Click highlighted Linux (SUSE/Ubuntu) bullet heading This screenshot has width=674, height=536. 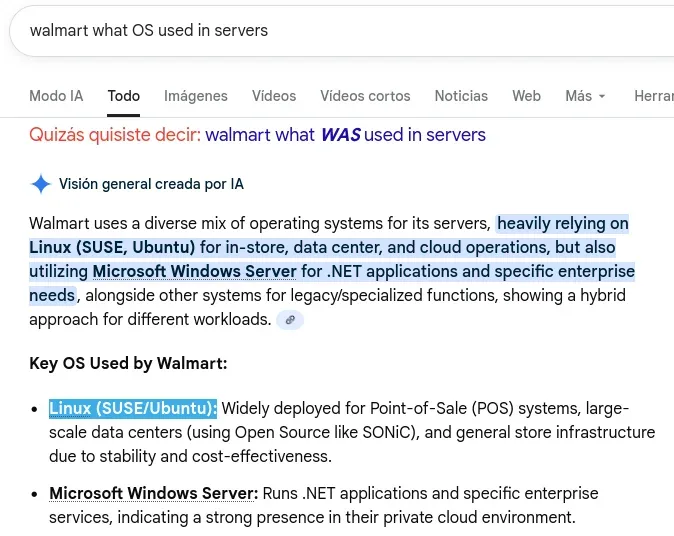point(133,408)
